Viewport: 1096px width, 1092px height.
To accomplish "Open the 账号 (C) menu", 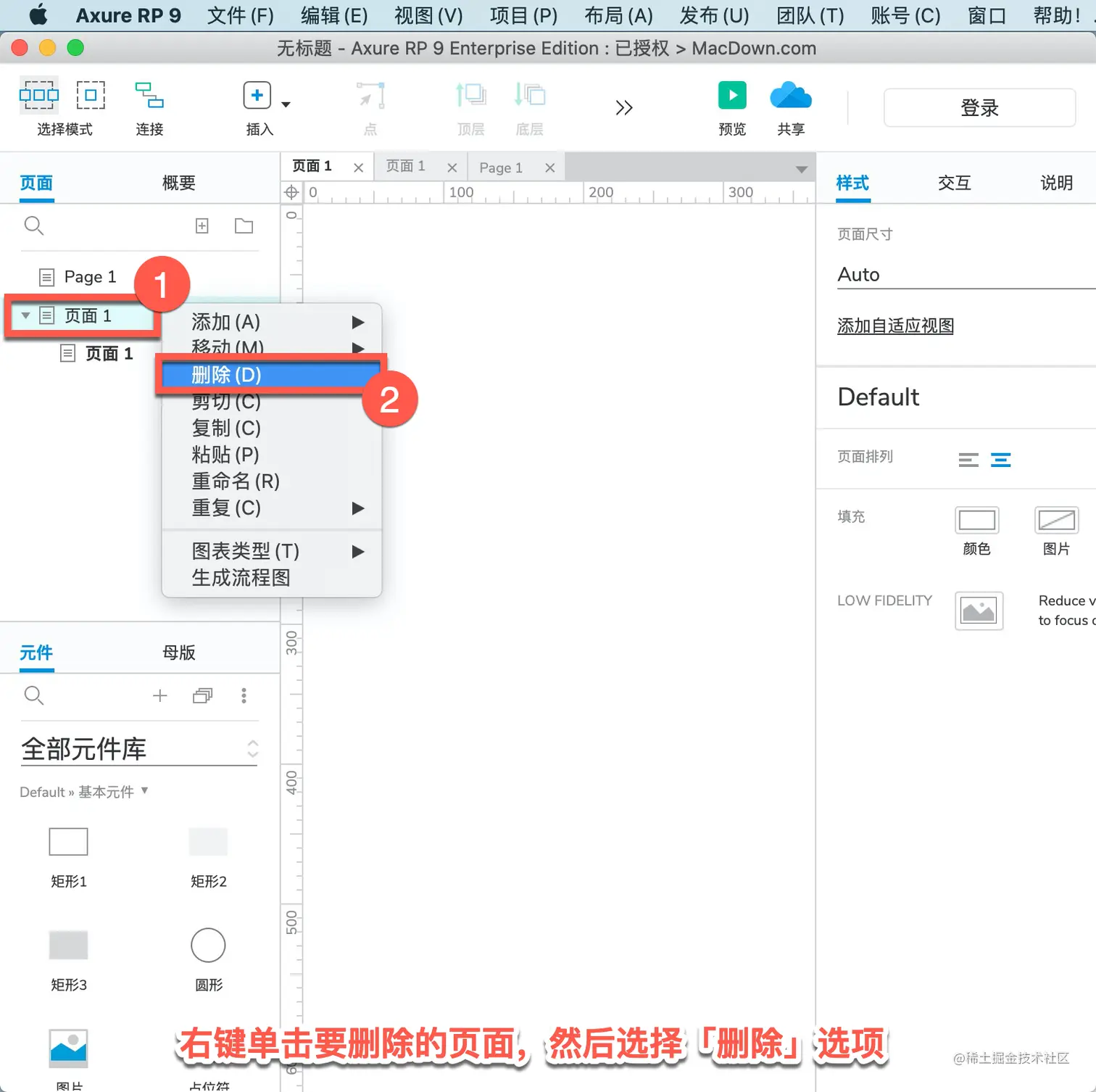I will [x=905, y=15].
